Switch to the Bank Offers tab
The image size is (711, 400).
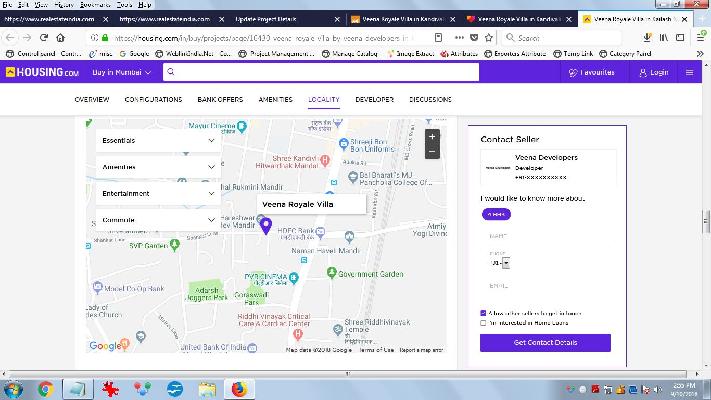220,99
